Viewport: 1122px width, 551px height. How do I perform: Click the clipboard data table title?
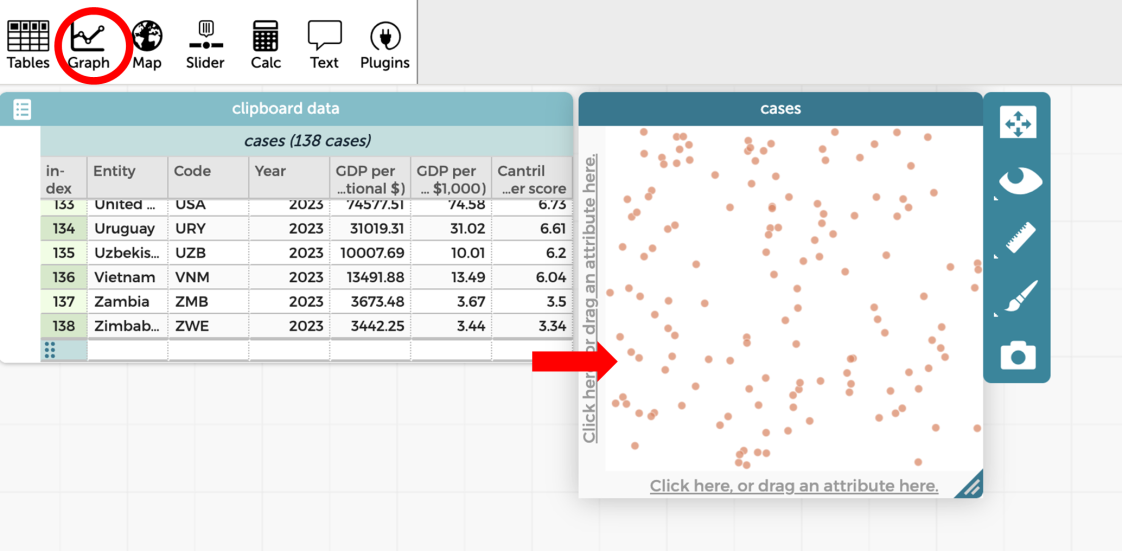[x=285, y=108]
